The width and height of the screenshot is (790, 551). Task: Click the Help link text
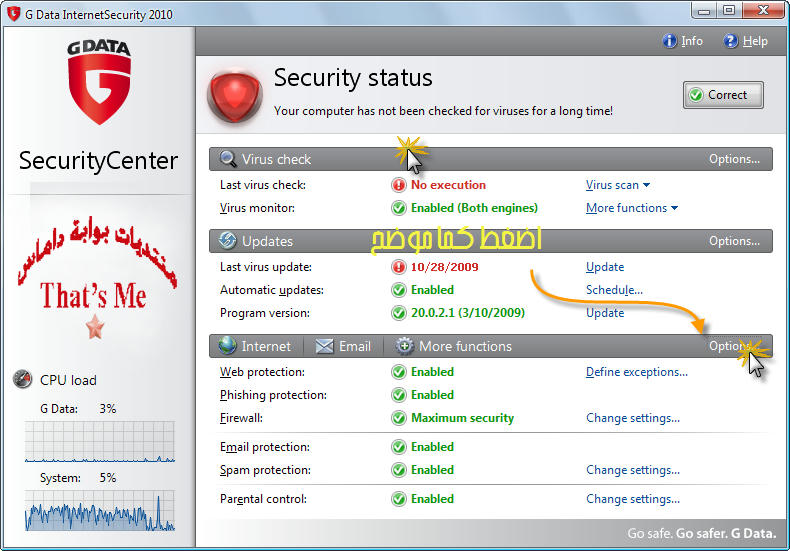[x=755, y=41]
